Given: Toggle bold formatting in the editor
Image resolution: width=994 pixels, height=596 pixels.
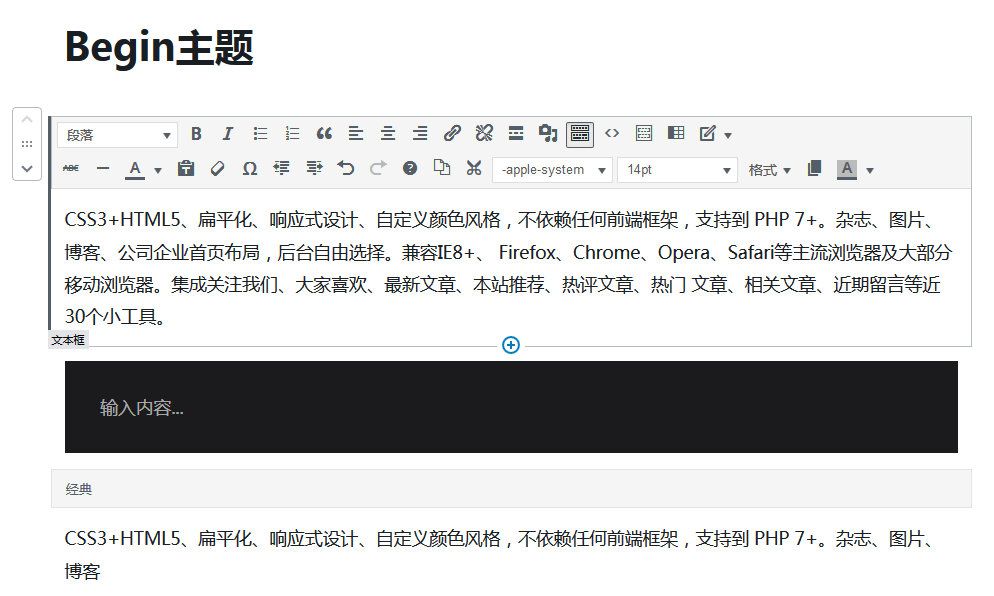Looking at the screenshot, I should click(197, 133).
